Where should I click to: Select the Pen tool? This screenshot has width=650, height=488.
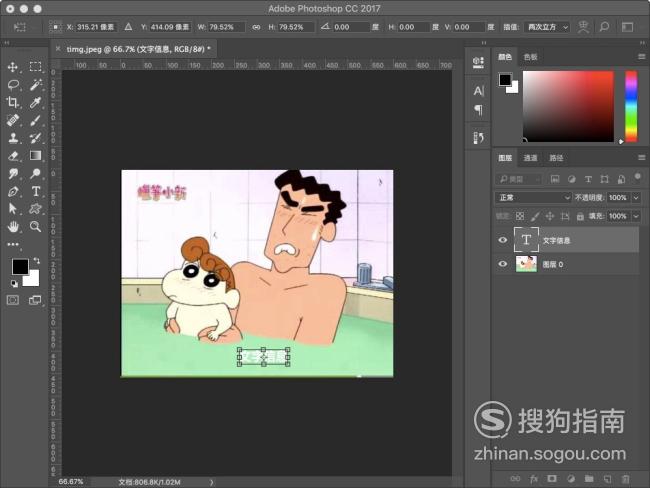pyautogui.click(x=13, y=192)
